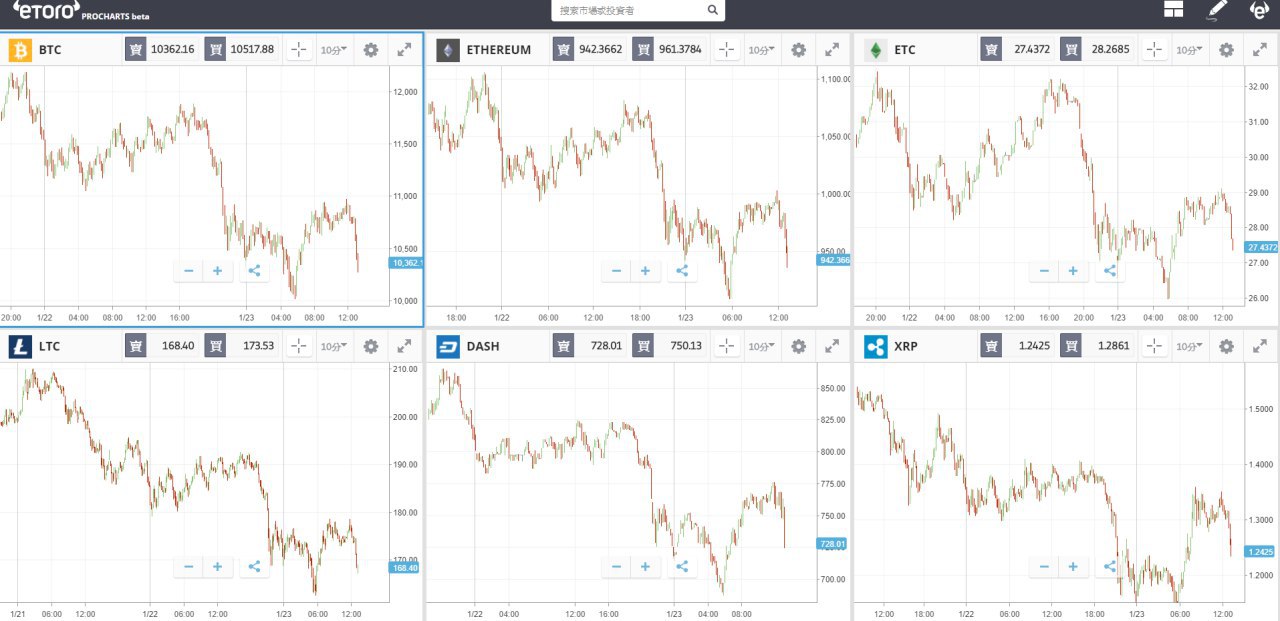Toggle crosshair on the ETC chart

1154,50
